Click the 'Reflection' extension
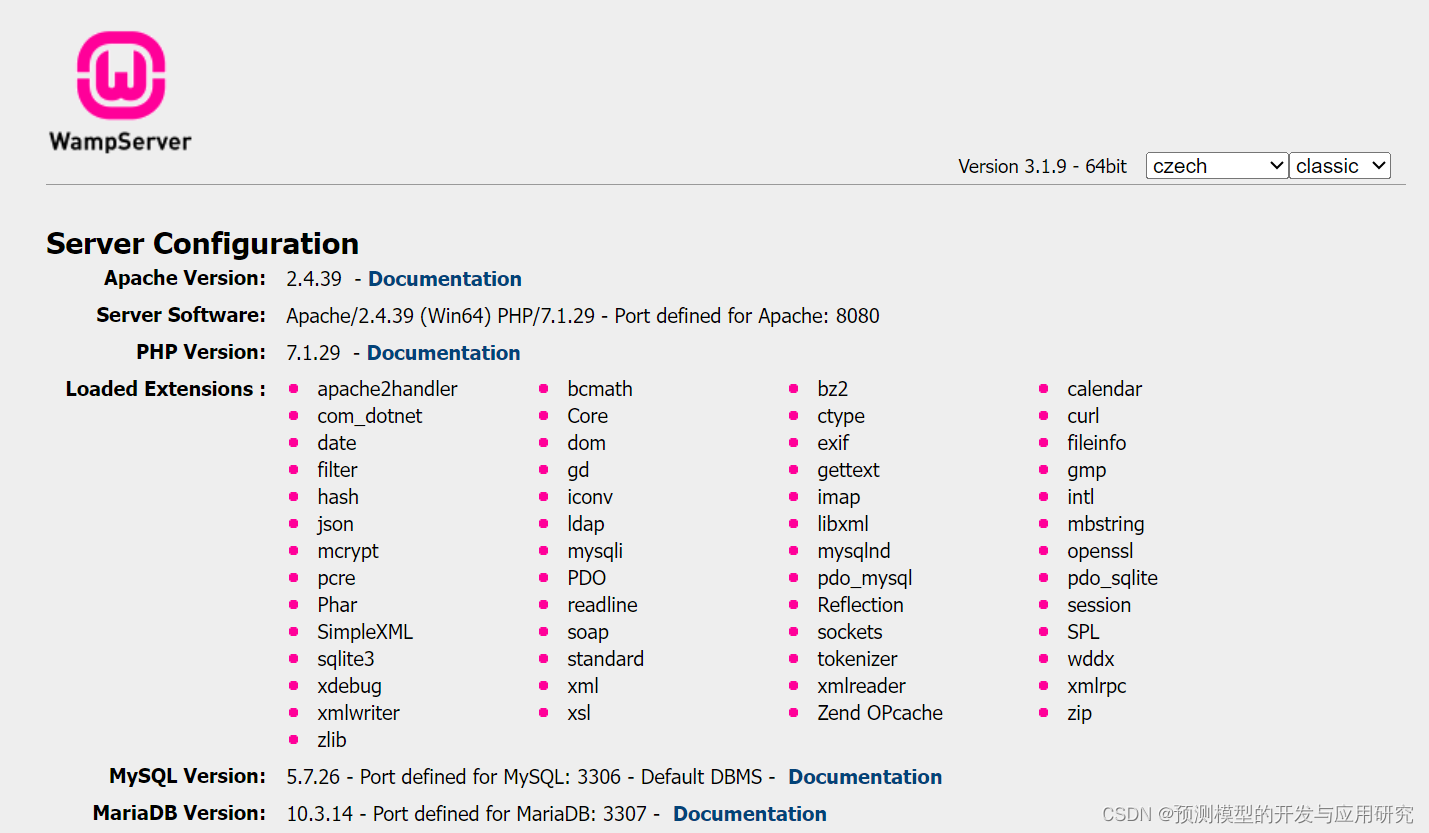Screen dimensions: 1429x833 coord(860,605)
